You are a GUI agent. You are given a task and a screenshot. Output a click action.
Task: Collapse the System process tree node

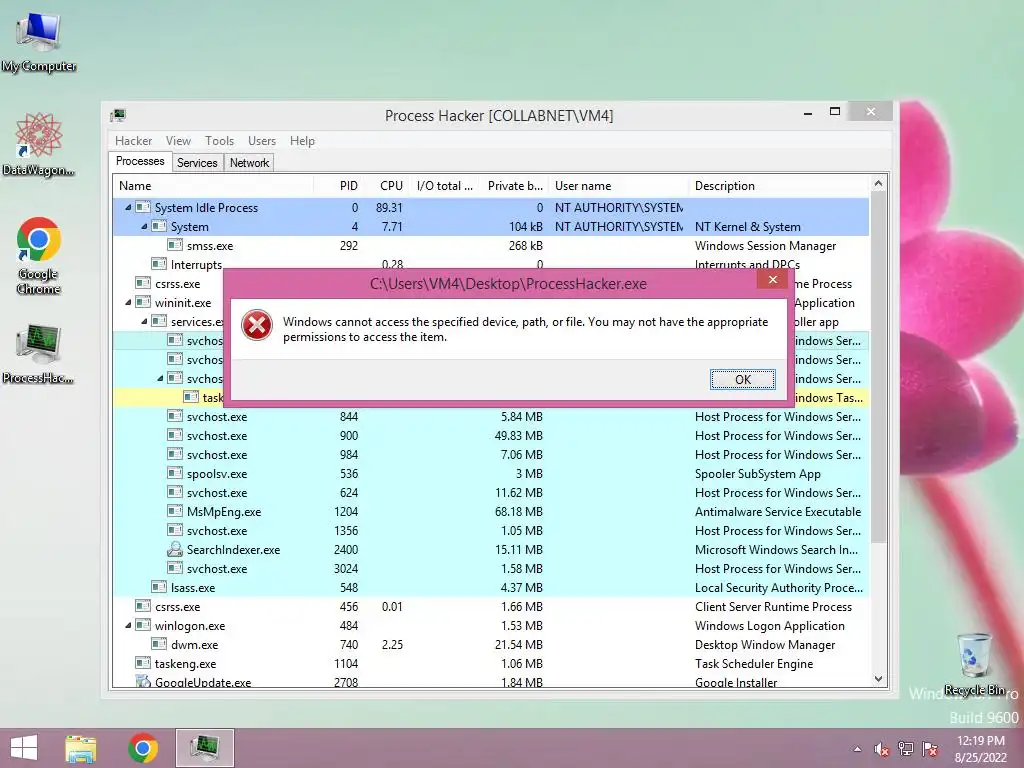144,227
